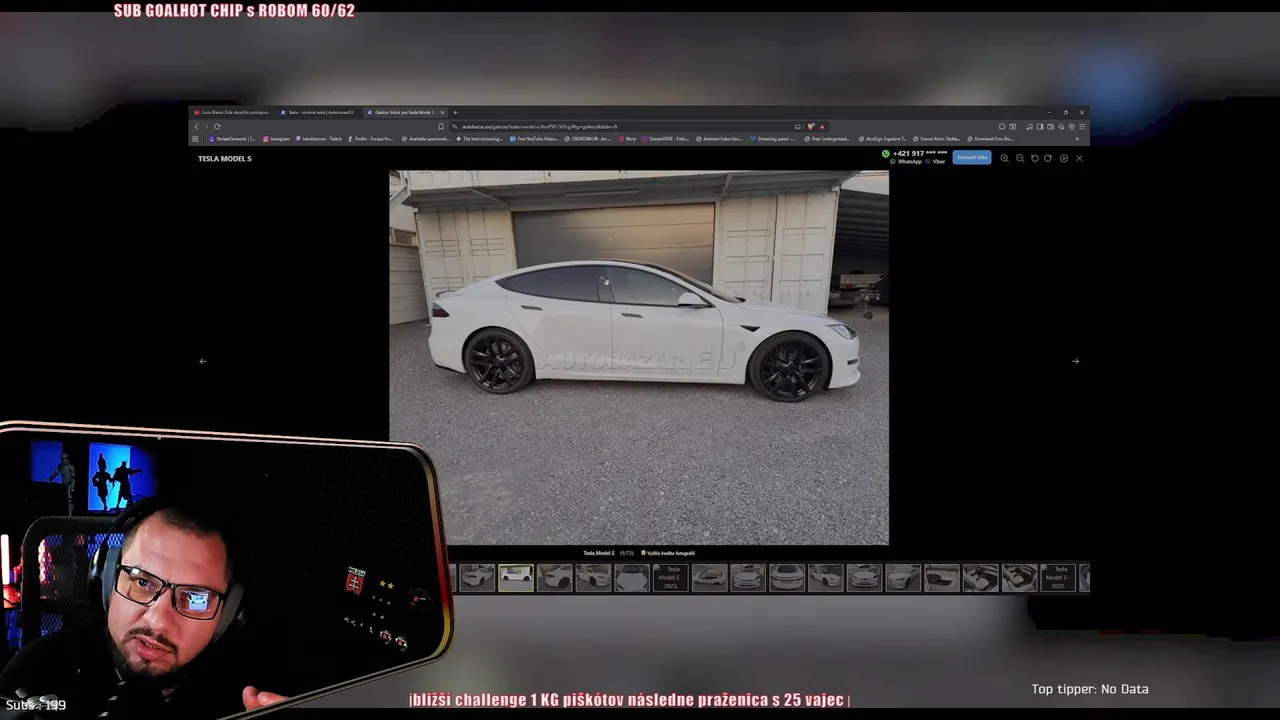This screenshot has height=720, width=1280.
Task: Click the browser back arrow
Action: click(196, 127)
